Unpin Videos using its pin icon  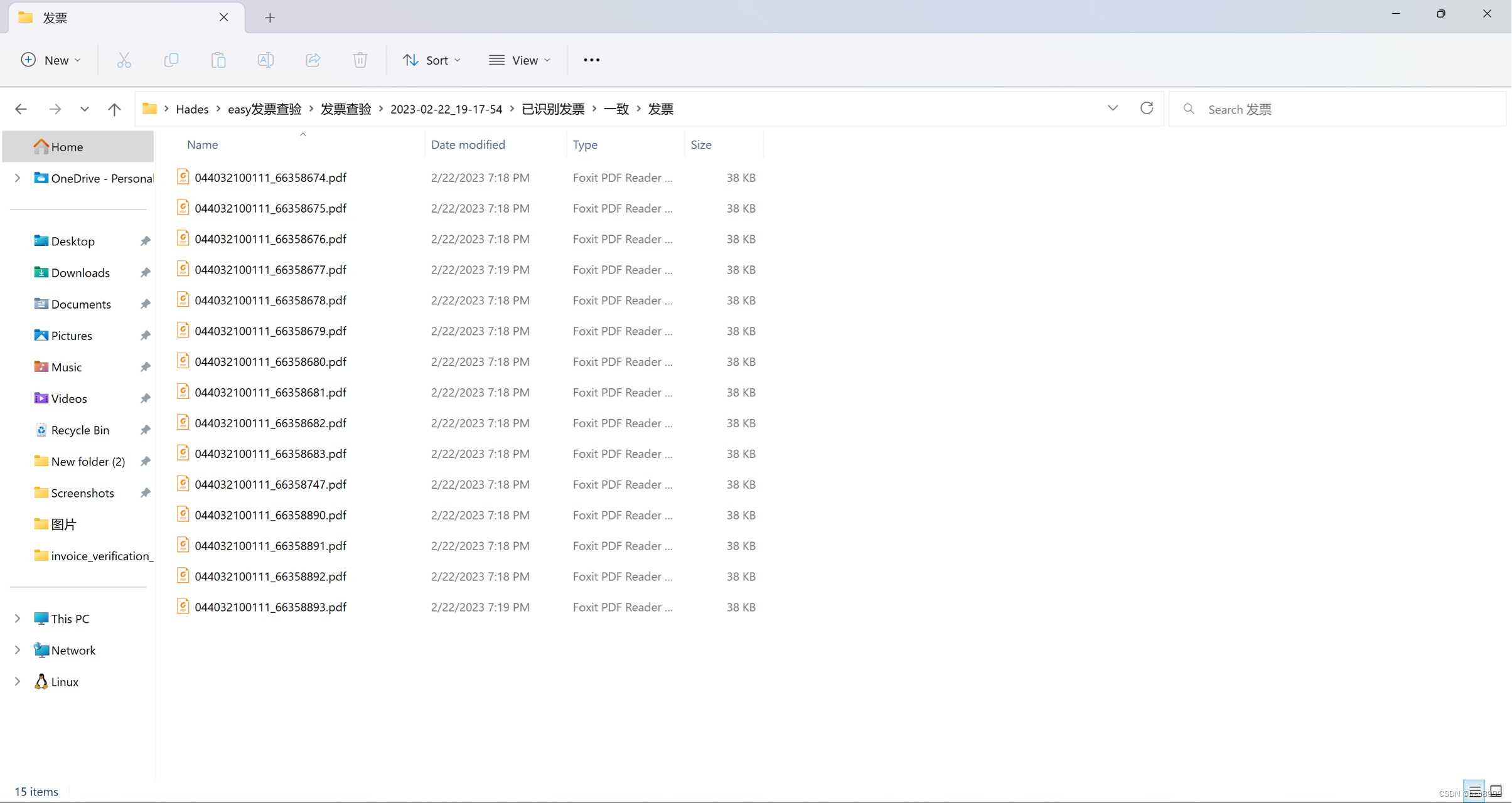point(145,398)
